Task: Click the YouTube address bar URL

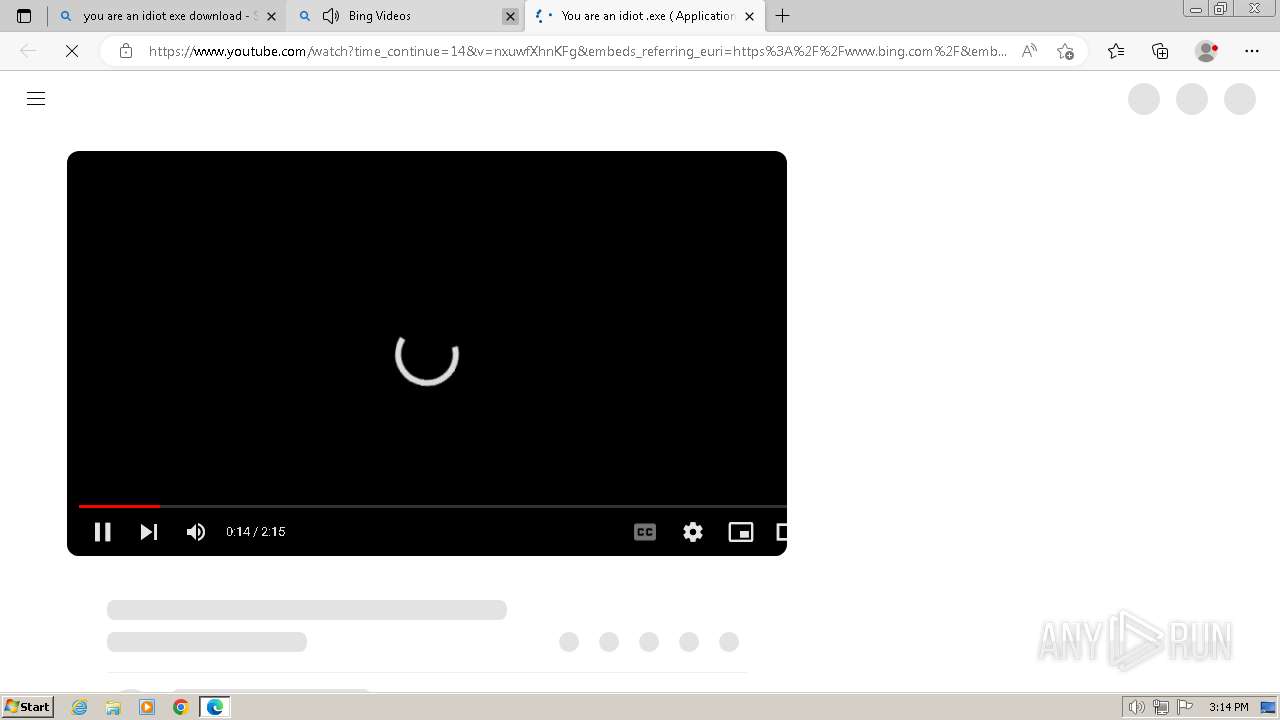Action: point(578,51)
